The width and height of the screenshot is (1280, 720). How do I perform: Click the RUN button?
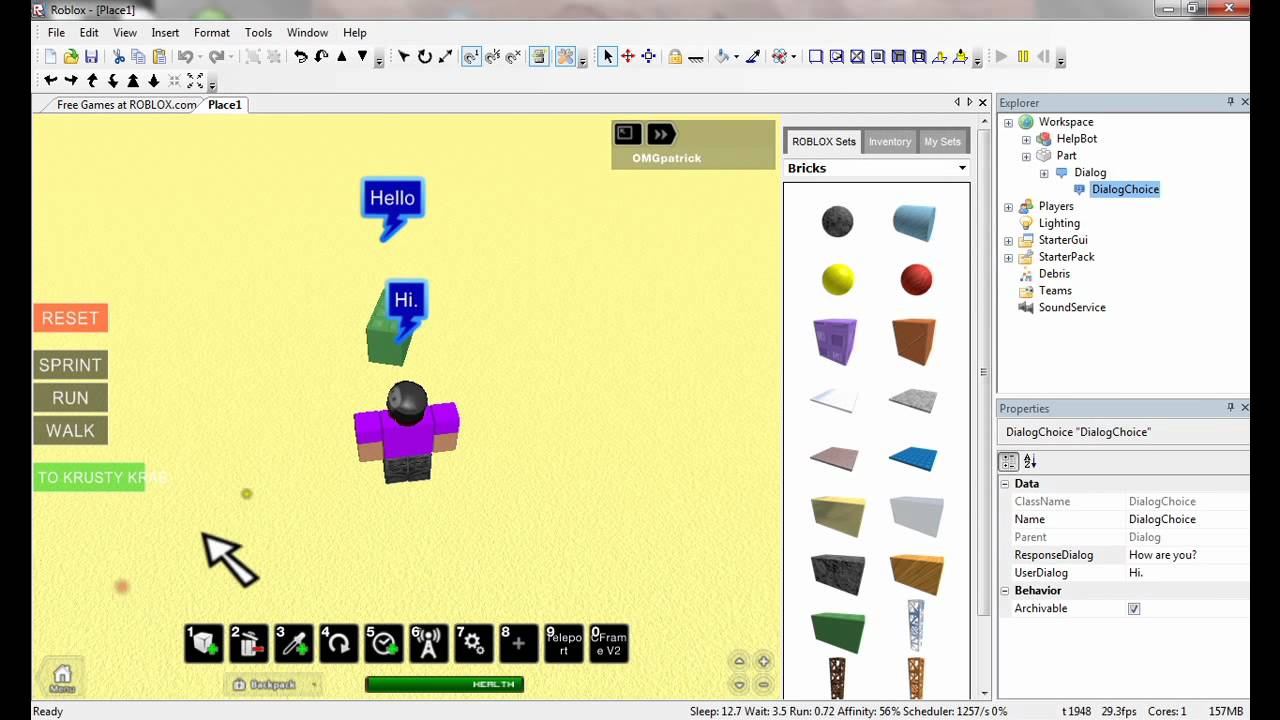tap(70, 398)
